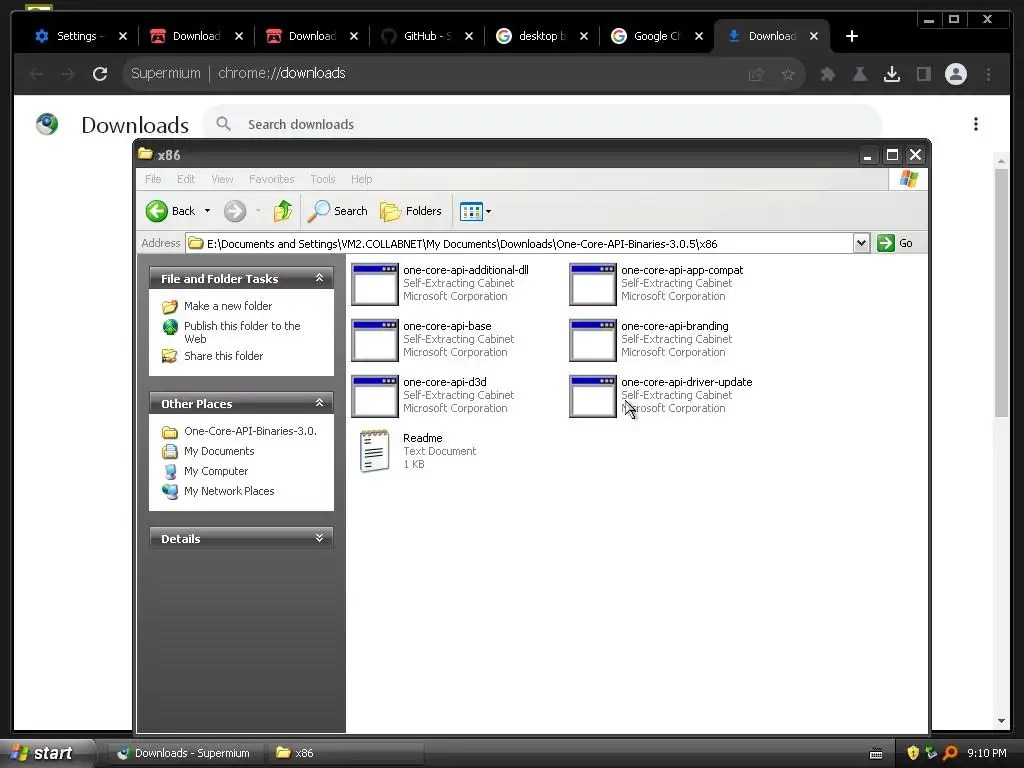The image size is (1024, 768).
Task: Open the View menu in Explorer
Action: pyautogui.click(x=222, y=179)
